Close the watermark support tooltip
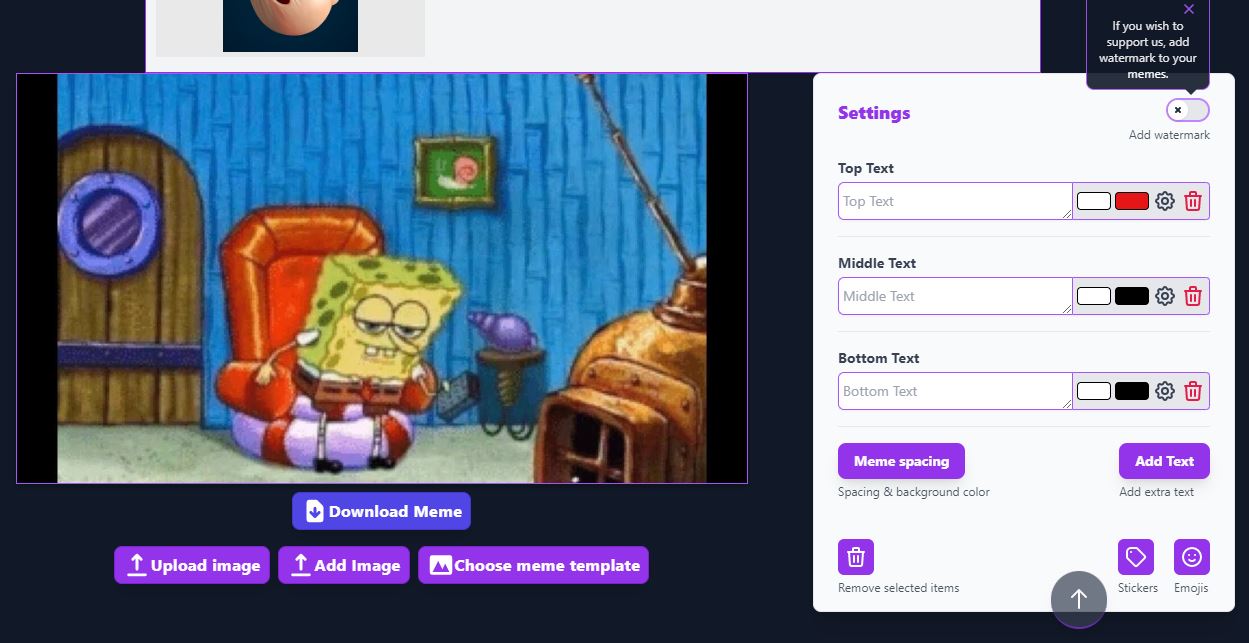 (x=1188, y=9)
